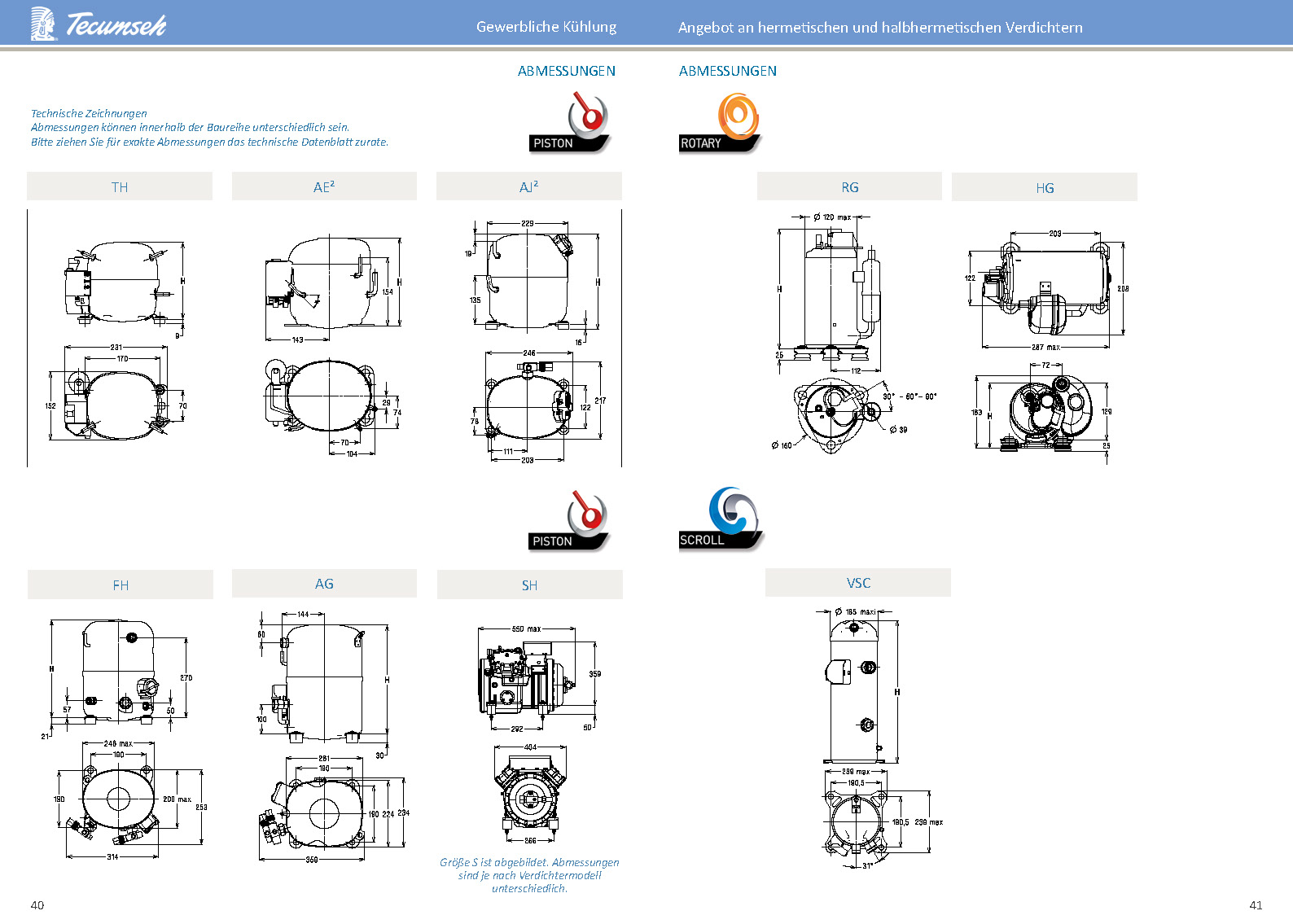Click the SH compressor front-view drawing with 550 max
Viewport: 1293px width, 924px height.
(x=529, y=677)
